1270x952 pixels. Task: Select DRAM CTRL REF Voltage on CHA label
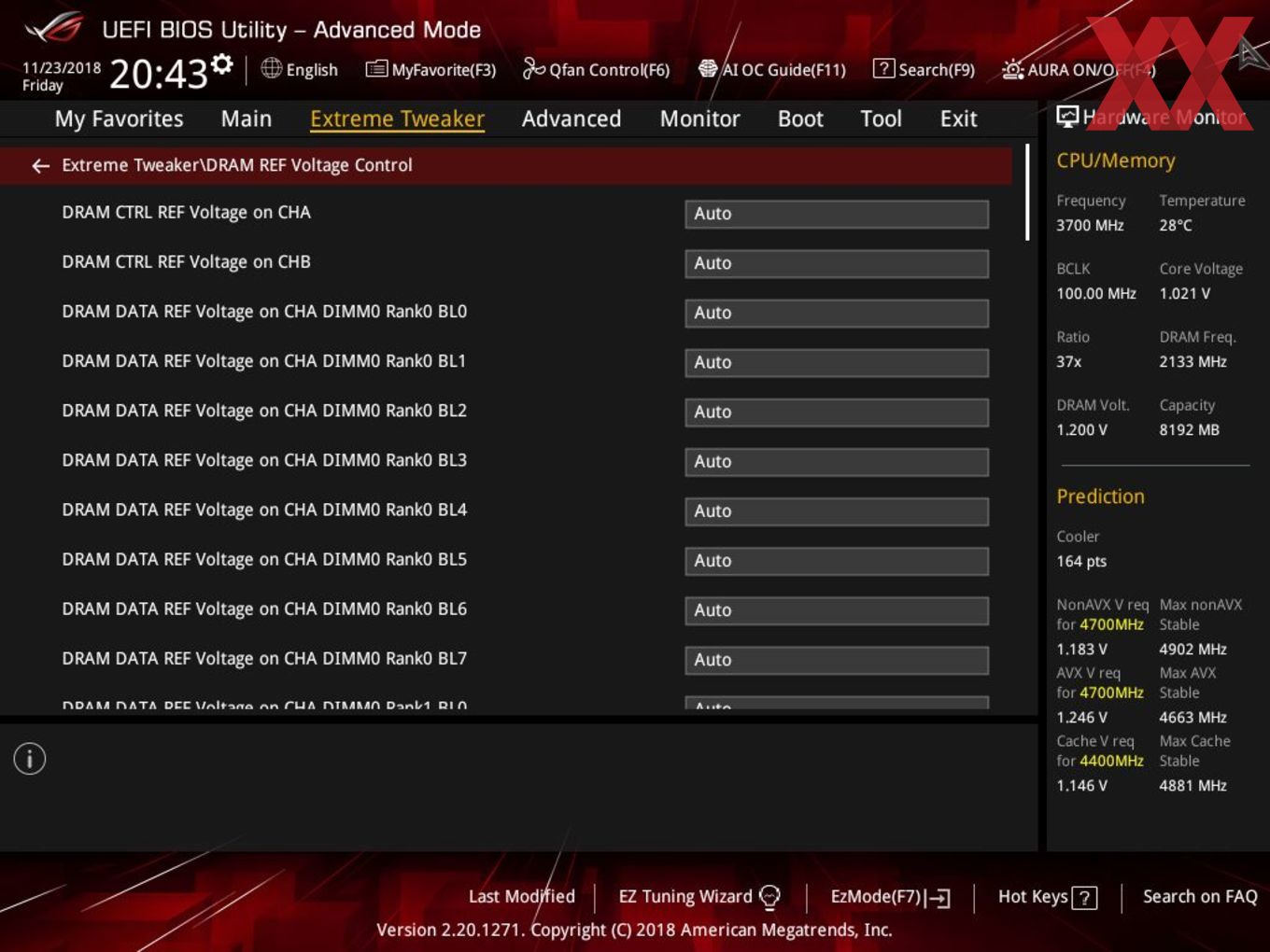pyautogui.click(x=186, y=213)
